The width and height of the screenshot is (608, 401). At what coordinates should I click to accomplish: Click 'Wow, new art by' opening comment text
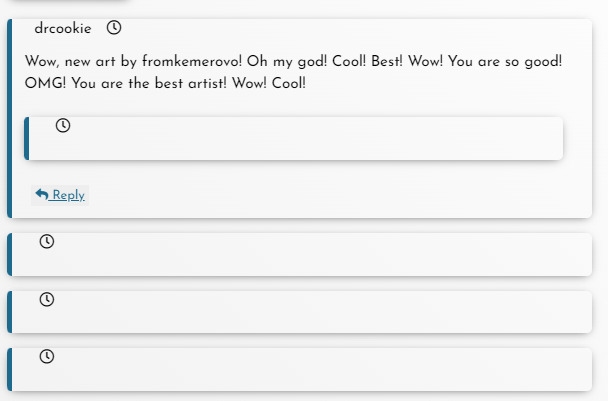[81, 61]
